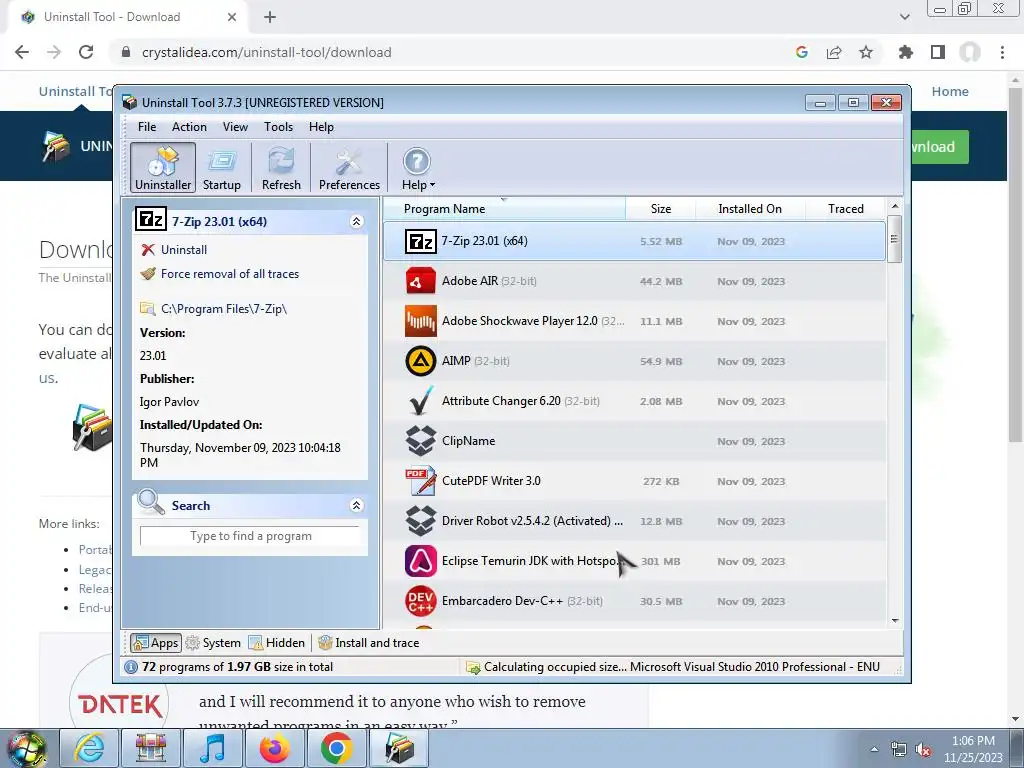Open the Uninstaller toolbar section
This screenshot has height=768, width=1024.
click(163, 168)
